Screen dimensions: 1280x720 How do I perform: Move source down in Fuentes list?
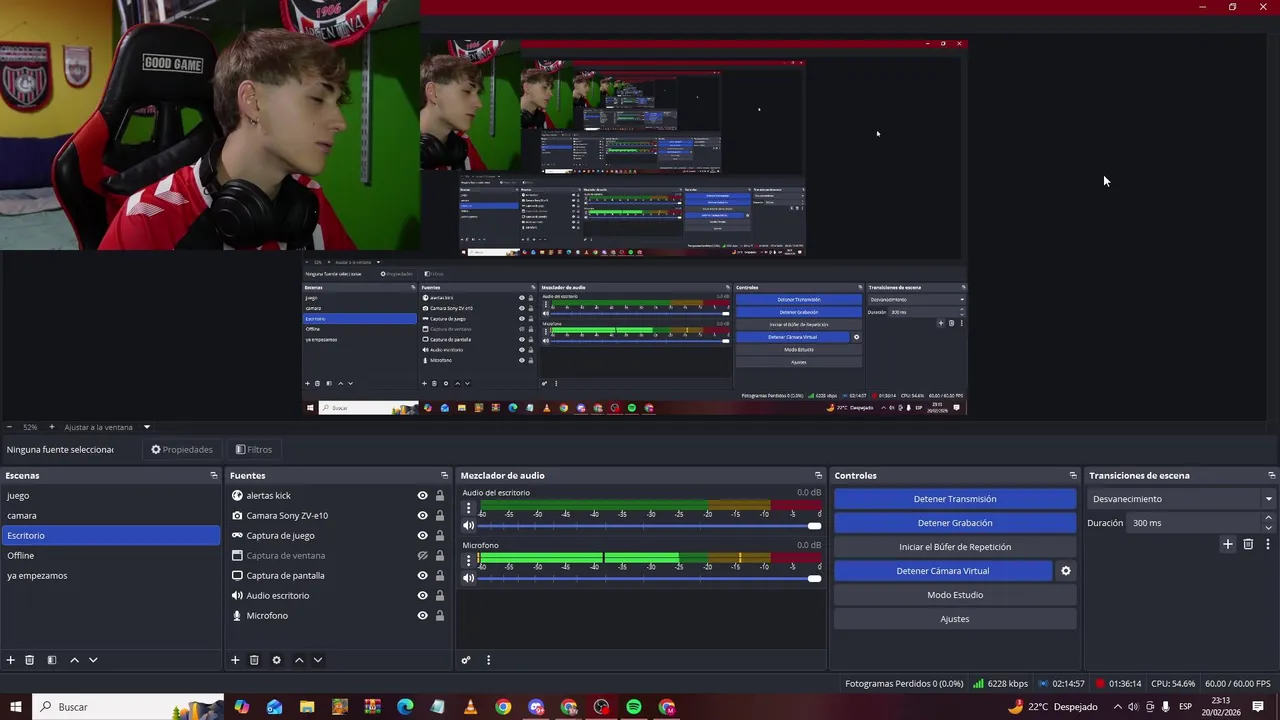click(x=317, y=660)
